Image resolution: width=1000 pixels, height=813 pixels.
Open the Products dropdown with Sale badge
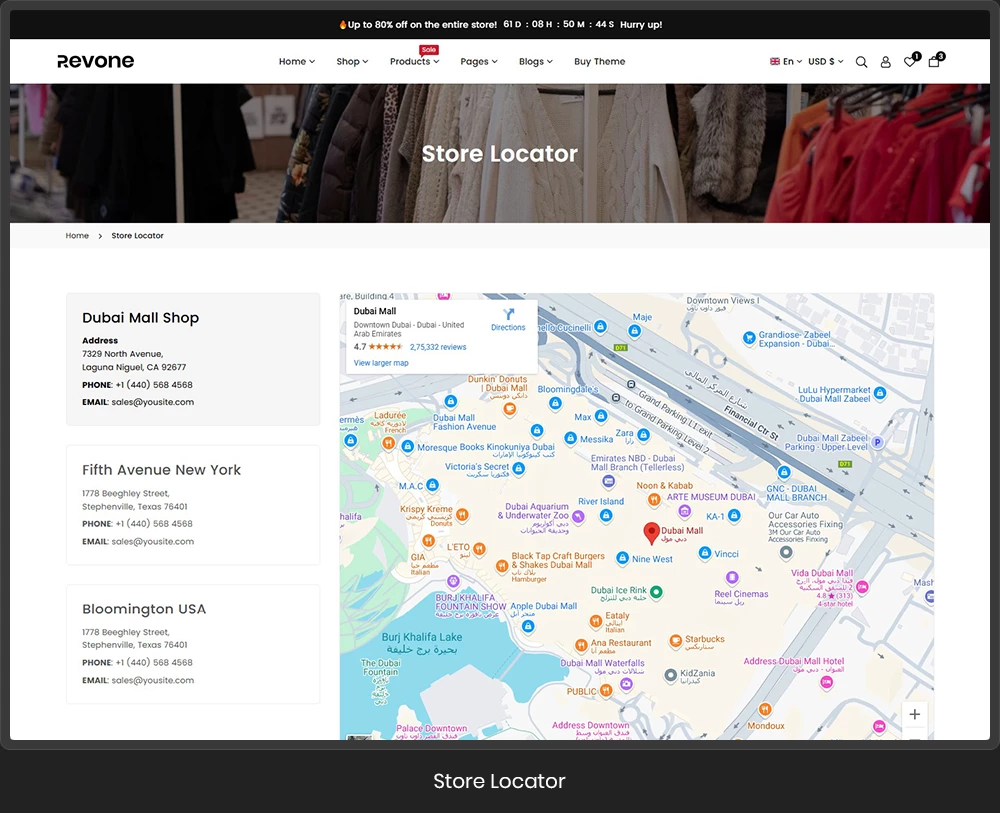[410, 61]
